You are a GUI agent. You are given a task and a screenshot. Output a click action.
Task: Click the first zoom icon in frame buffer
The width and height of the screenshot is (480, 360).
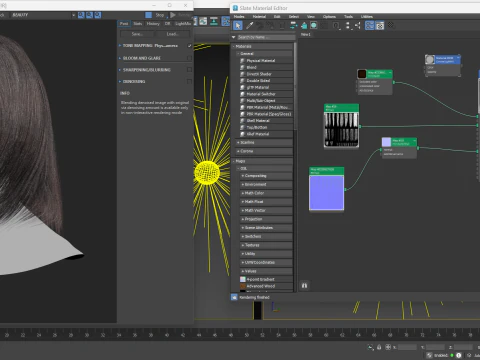pos(81,15)
